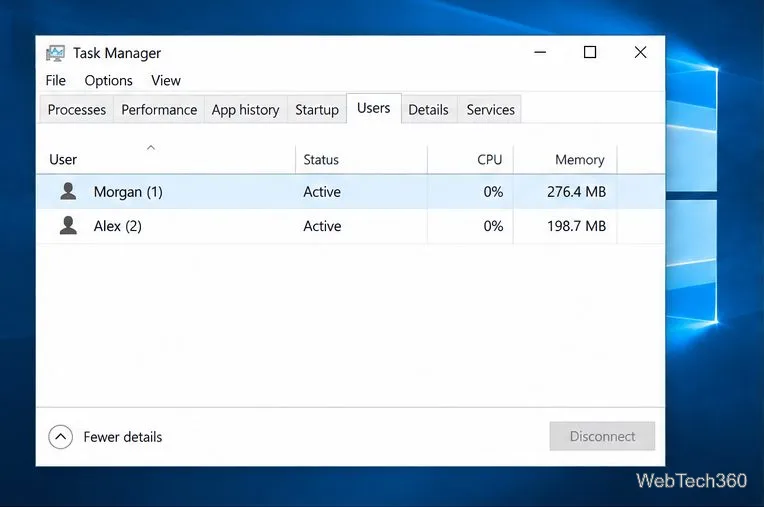Click the Fewer details label
The width and height of the screenshot is (764, 507).
[123, 437]
